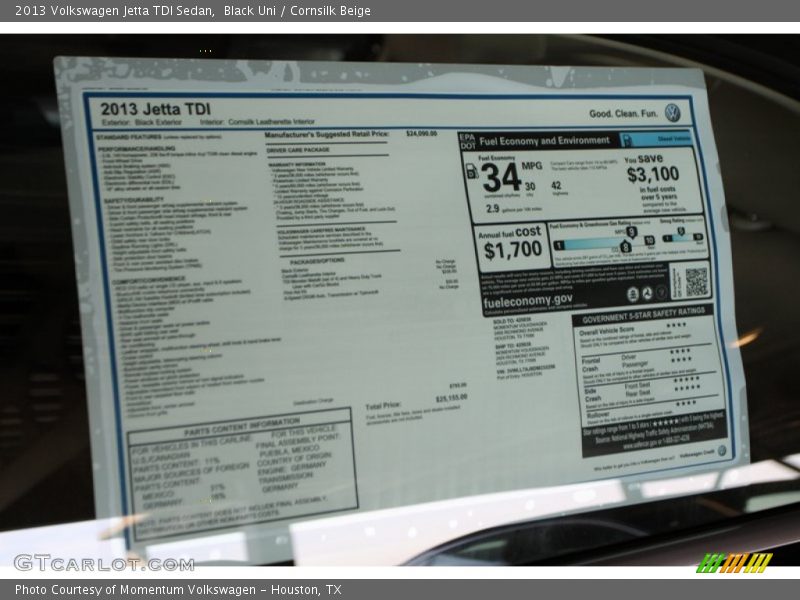
Task: Open the fueleconomy.gov link
Action: point(528,298)
